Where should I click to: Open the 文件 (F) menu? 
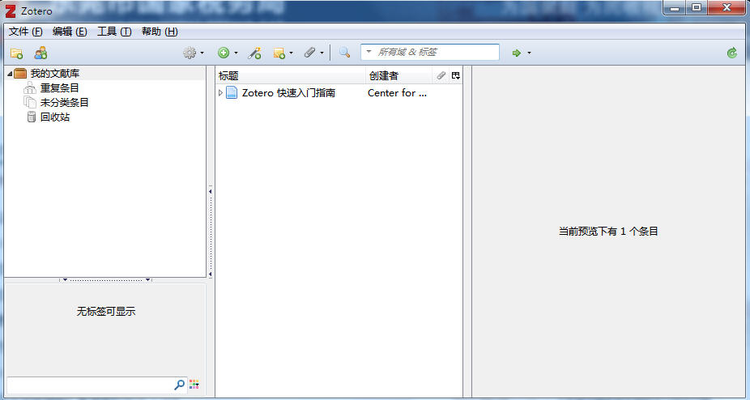coord(26,32)
